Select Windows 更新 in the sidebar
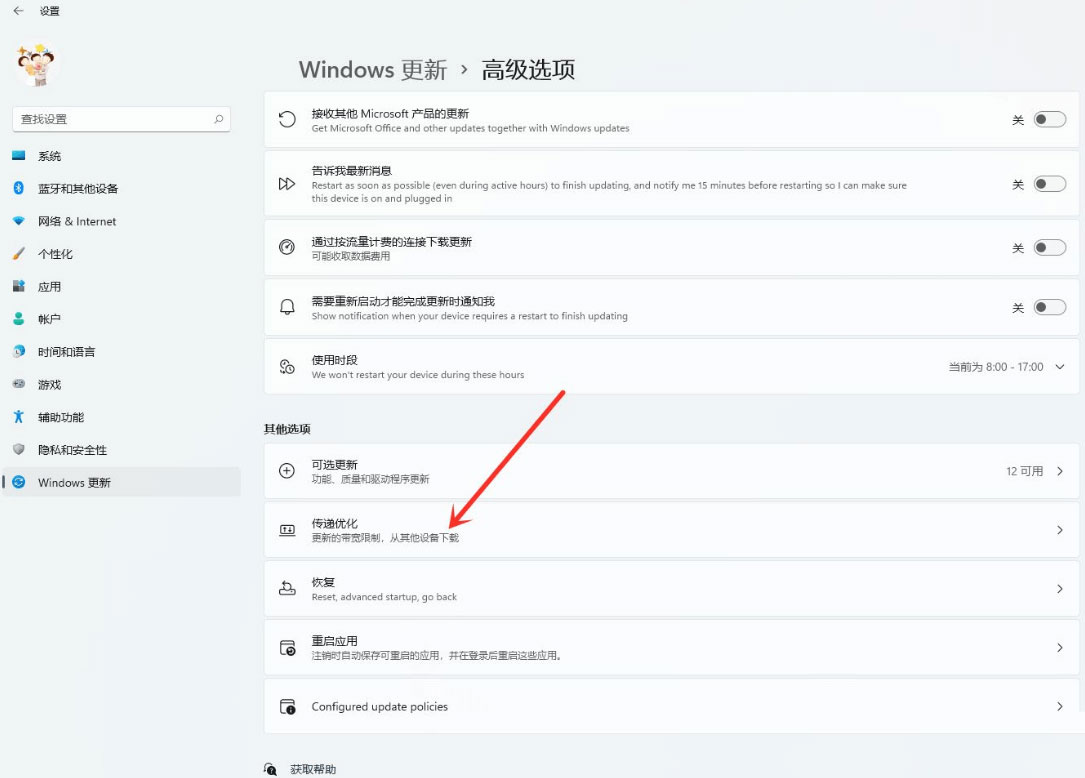This screenshot has width=1085, height=778. click(x=121, y=482)
